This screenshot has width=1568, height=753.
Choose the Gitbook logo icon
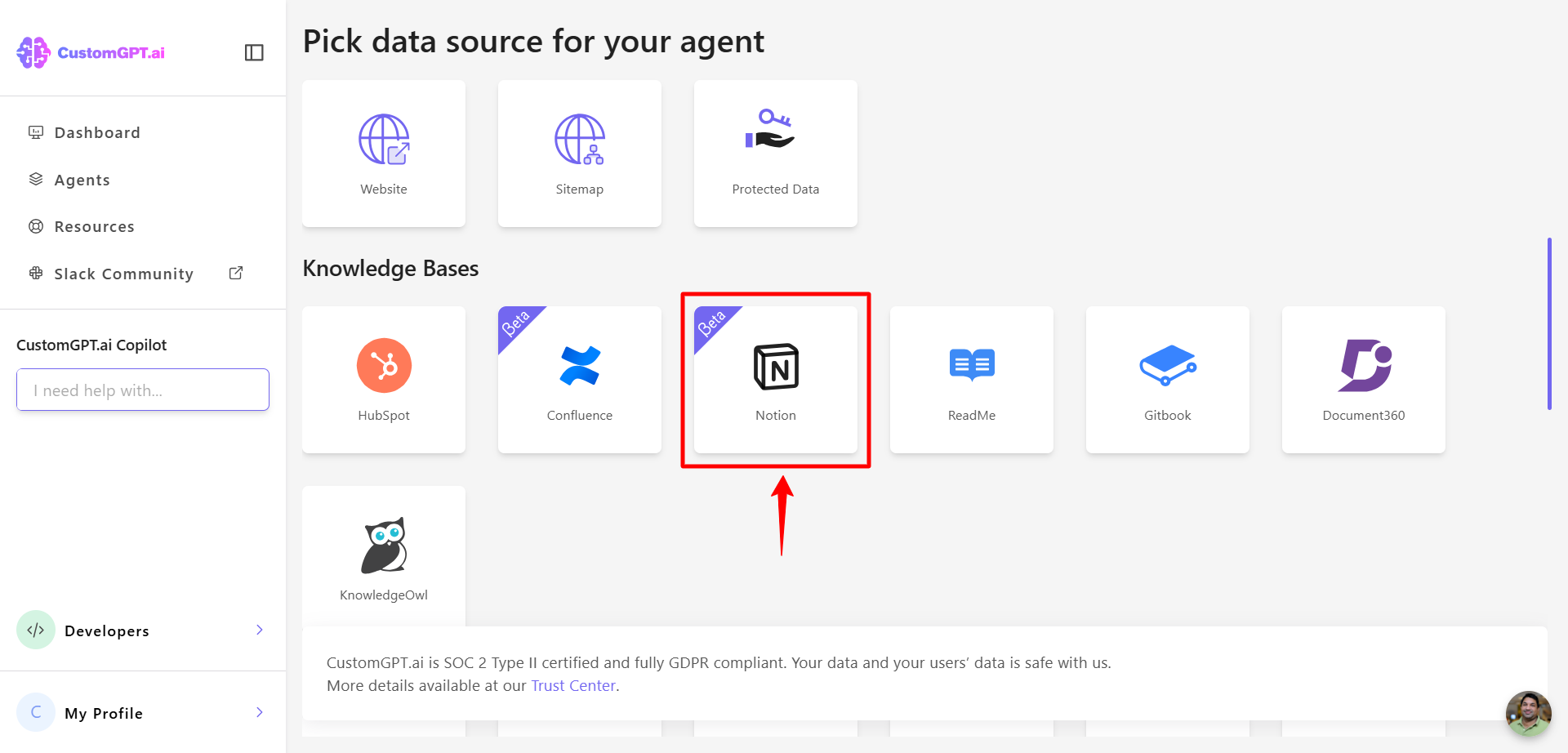pyautogui.click(x=1168, y=365)
